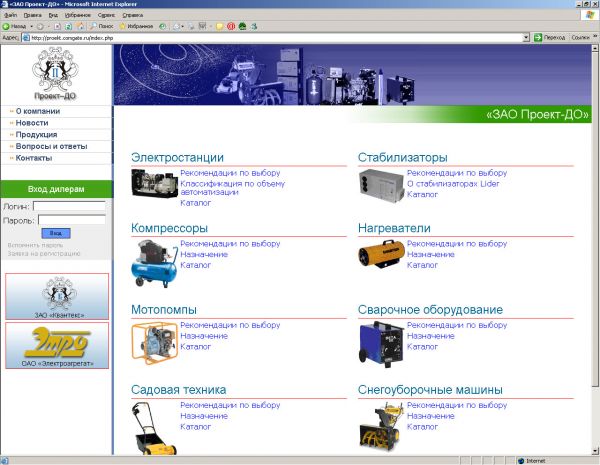Click Заявка на регистрацию link
The width and height of the screenshot is (600, 465).
point(44,253)
